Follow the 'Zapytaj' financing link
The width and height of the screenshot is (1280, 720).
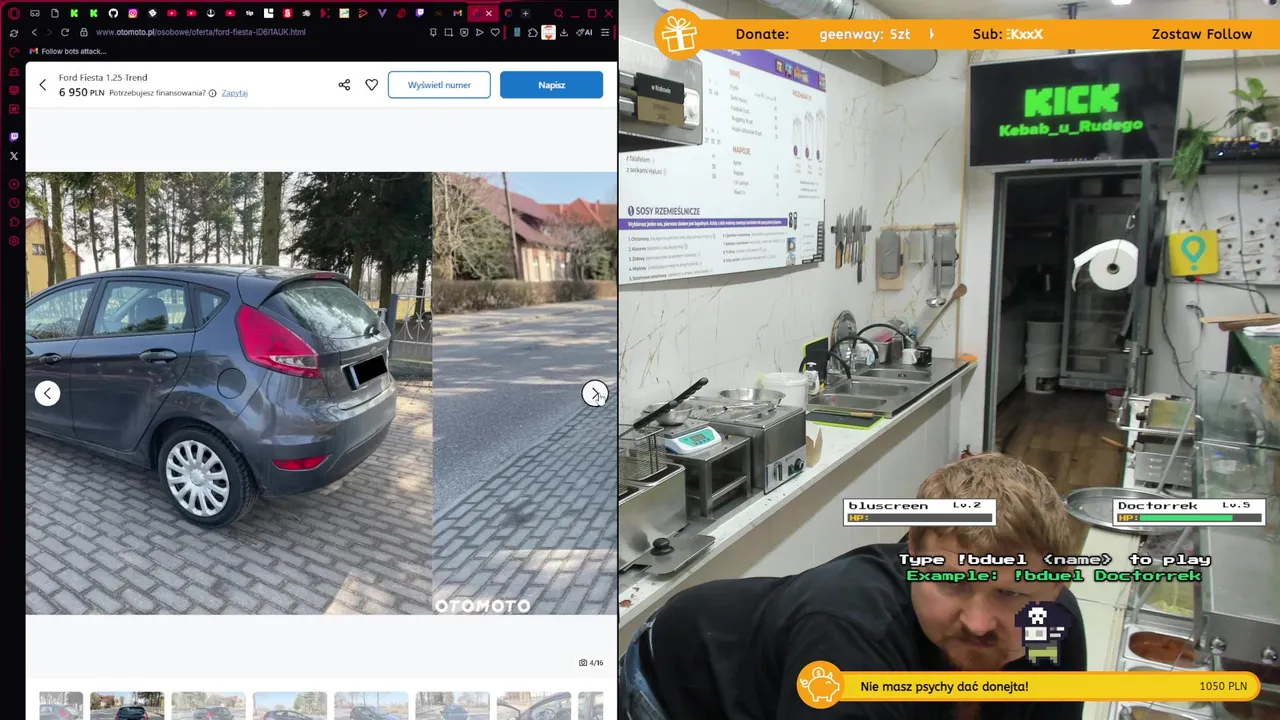(235, 93)
